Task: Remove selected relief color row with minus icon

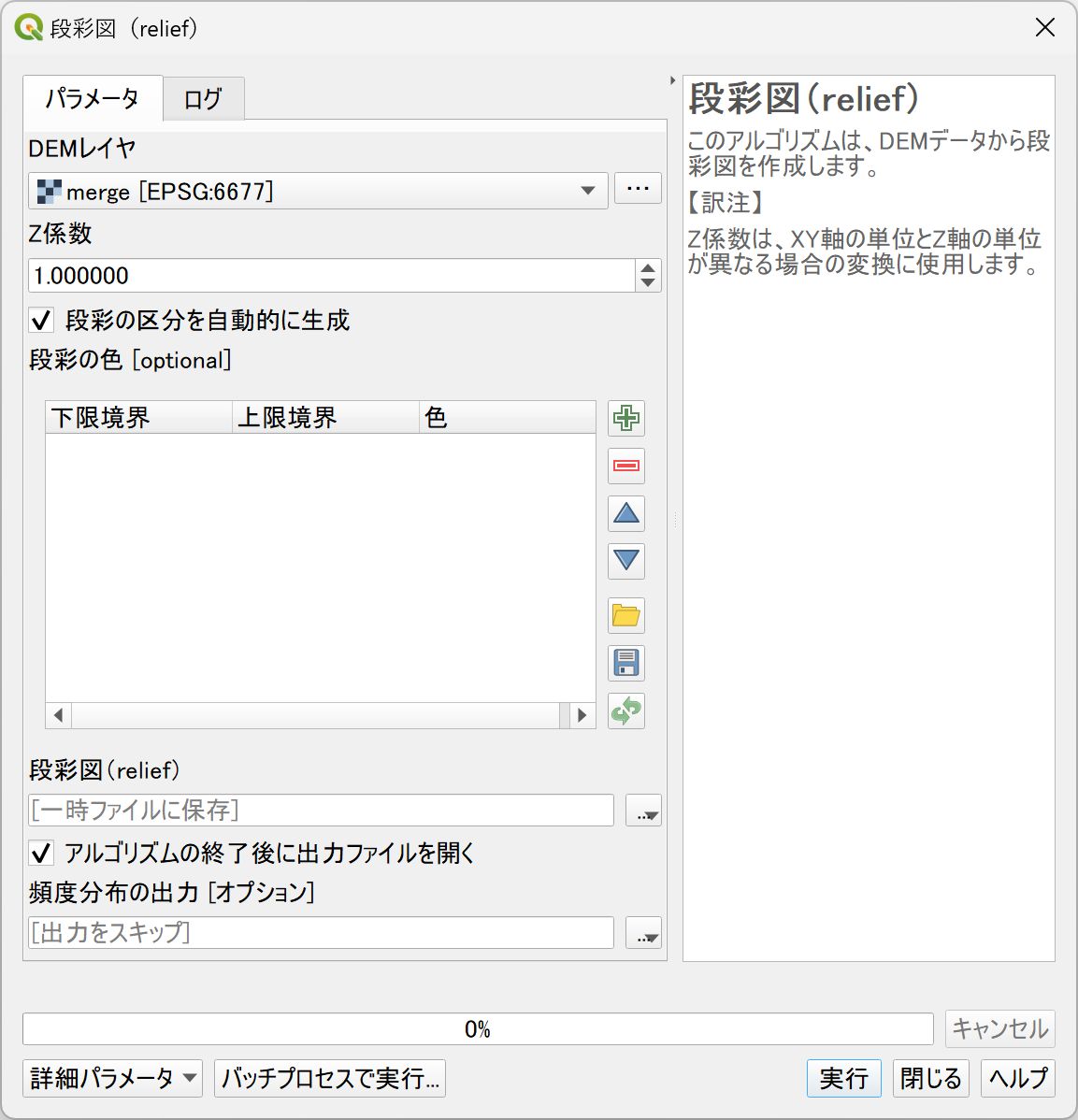Action: click(625, 466)
